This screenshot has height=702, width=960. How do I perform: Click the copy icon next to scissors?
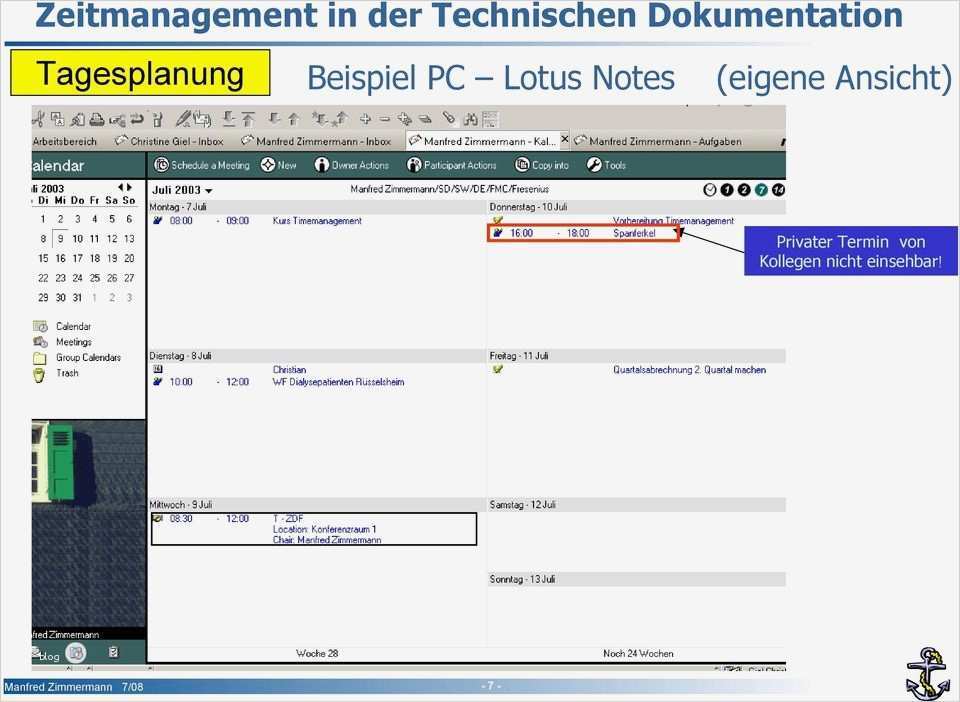[58, 119]
